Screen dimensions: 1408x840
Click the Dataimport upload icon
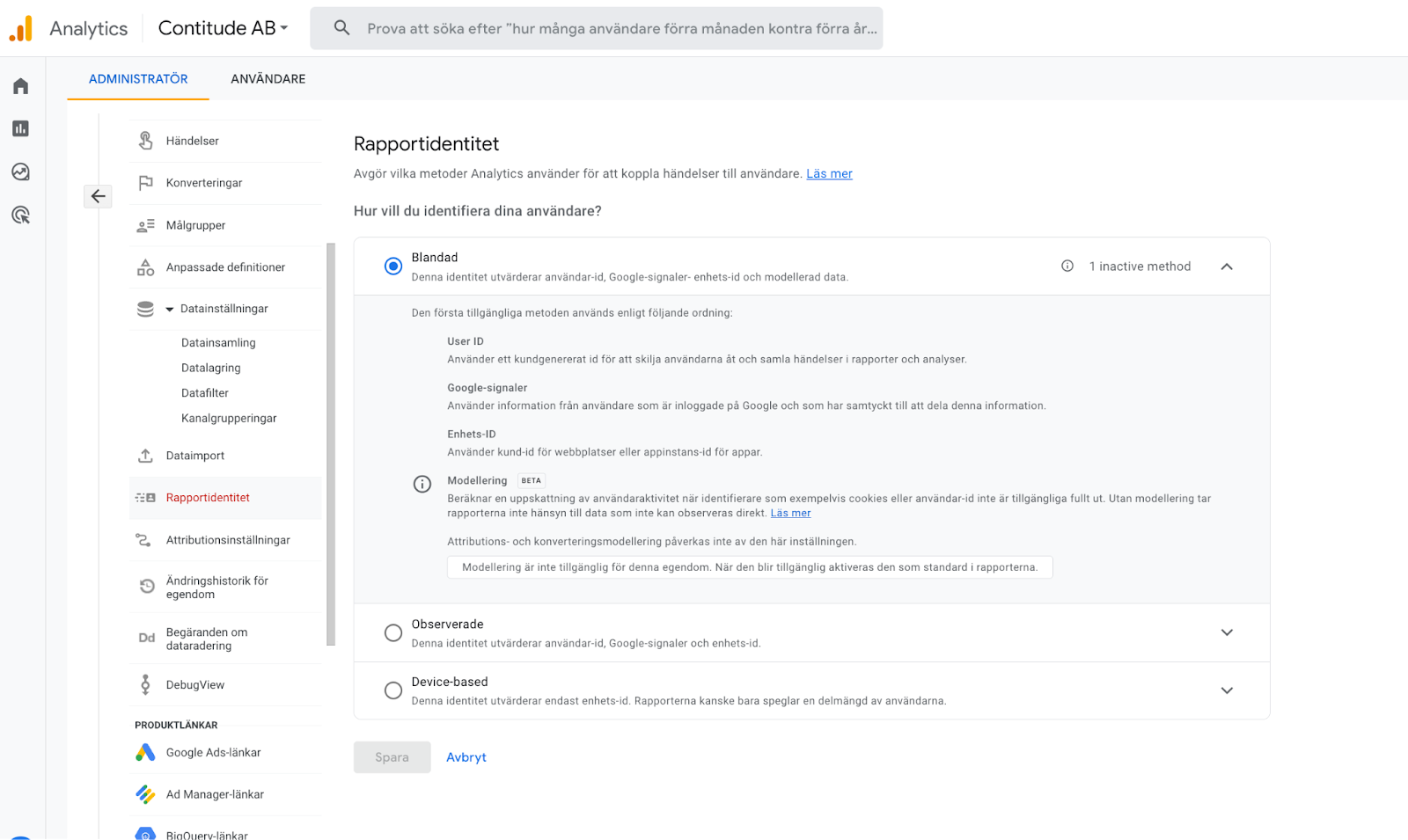(146, 456)
